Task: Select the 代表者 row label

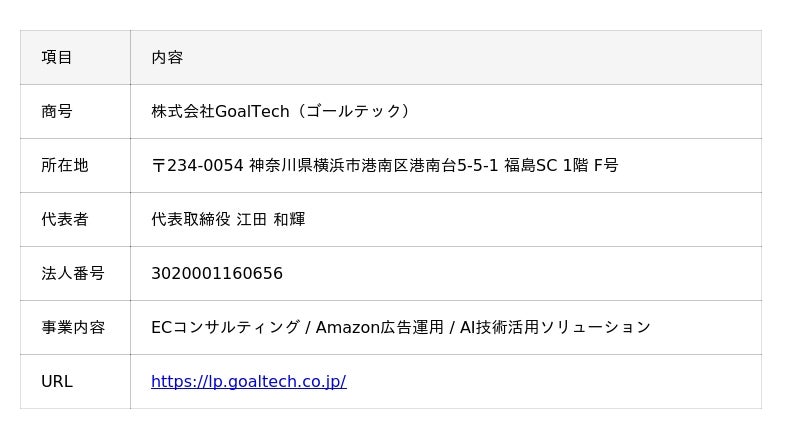Action: pos(65,220)
